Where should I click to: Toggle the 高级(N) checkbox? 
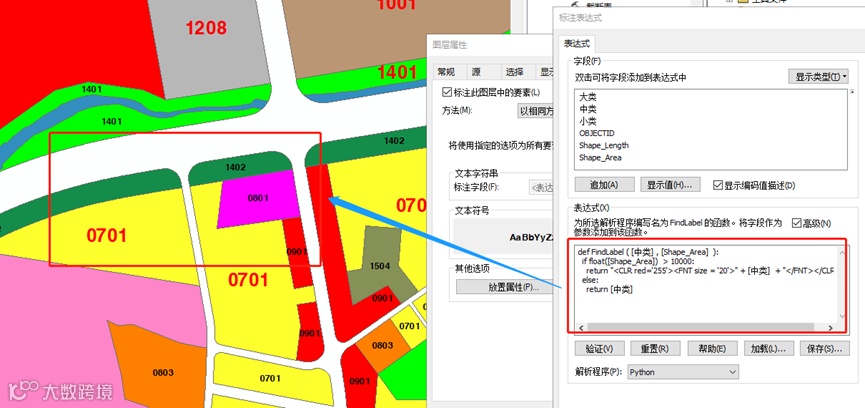click(x=796, y=223)
